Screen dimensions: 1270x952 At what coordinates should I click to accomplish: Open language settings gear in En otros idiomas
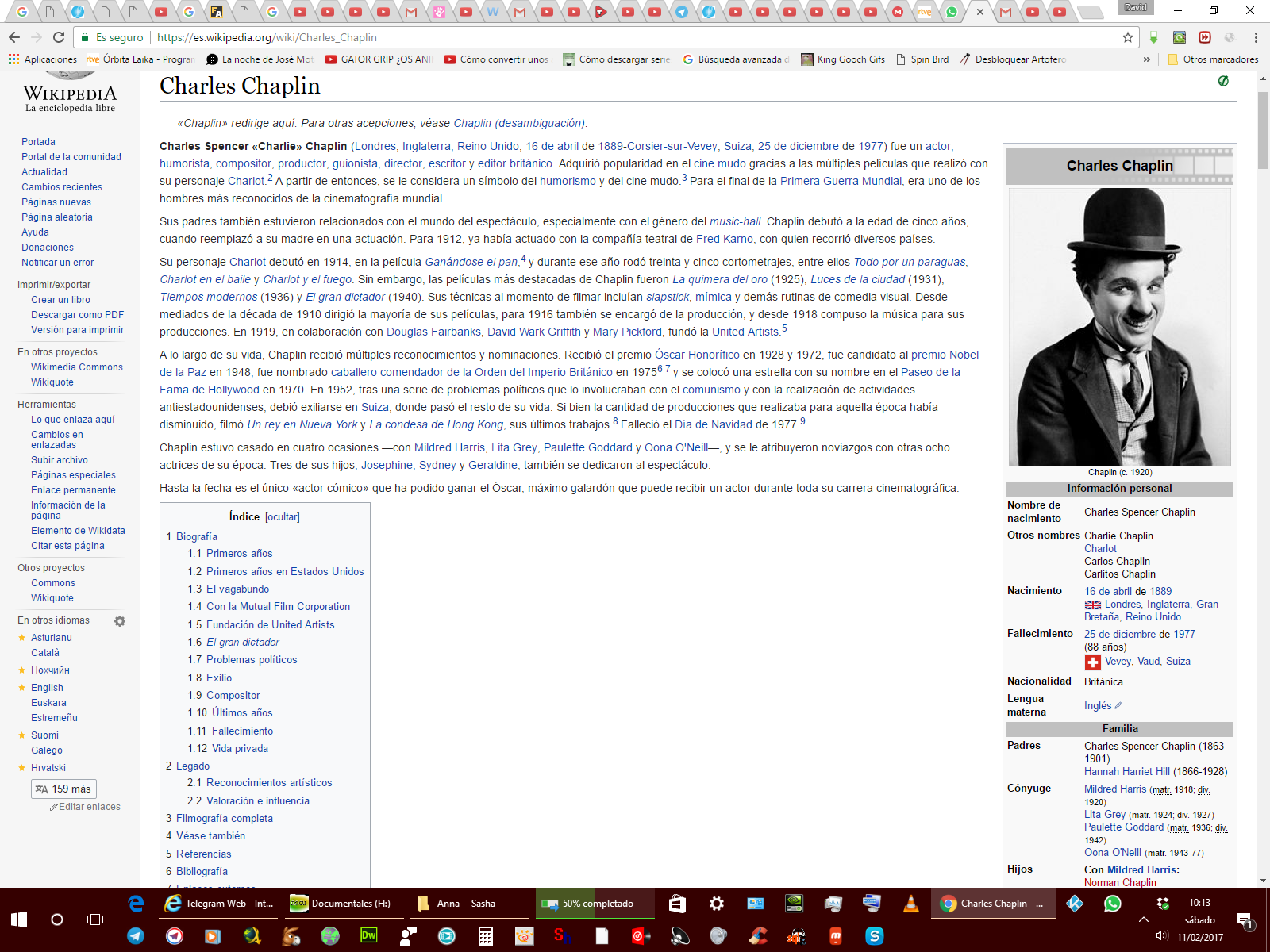120,621
